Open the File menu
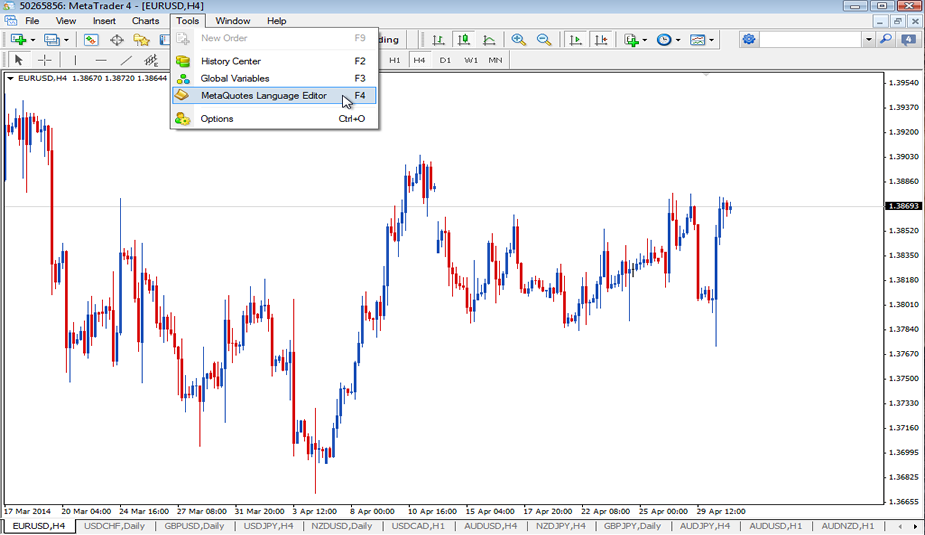Viewport: 925px width, 535px height. coord(32,21)
